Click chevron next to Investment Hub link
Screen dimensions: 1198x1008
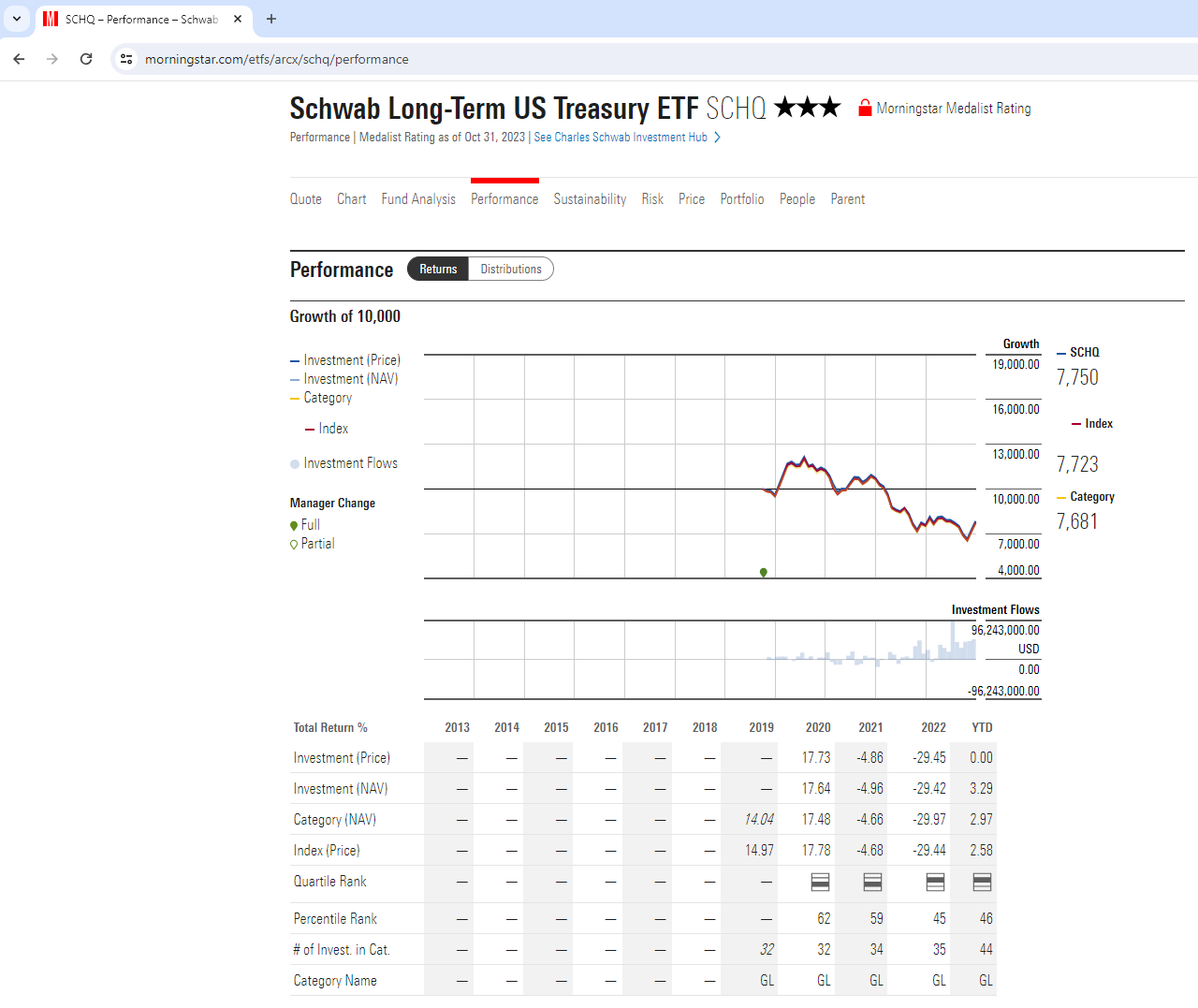[718, 138]
